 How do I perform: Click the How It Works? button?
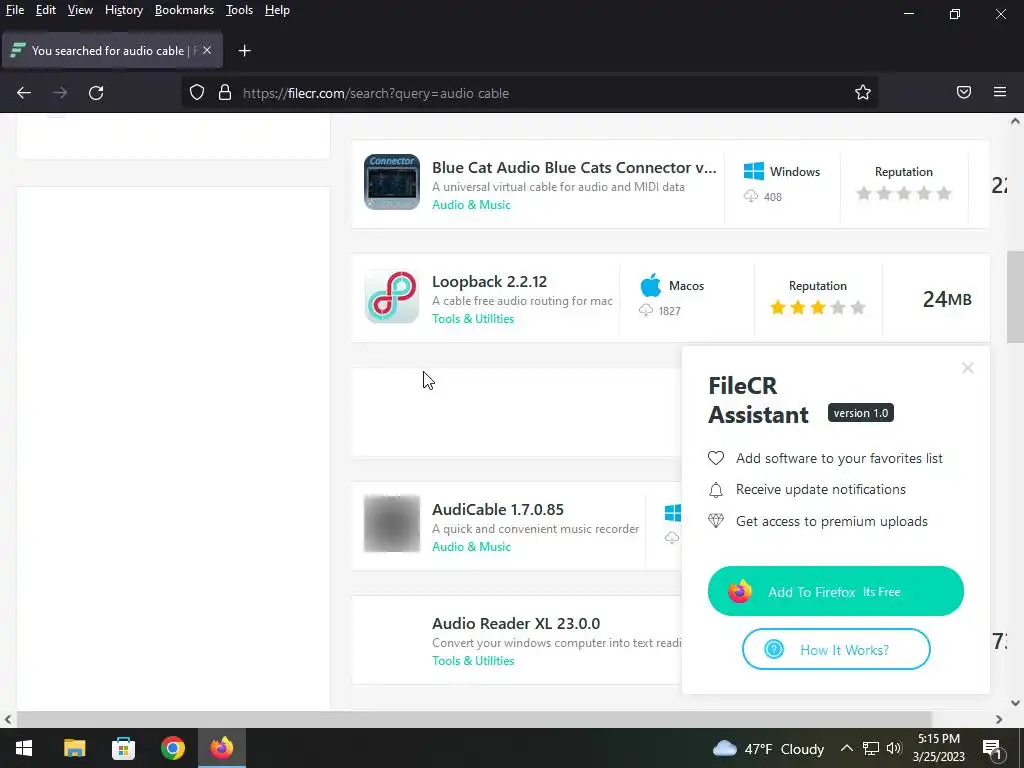point(836,649)
